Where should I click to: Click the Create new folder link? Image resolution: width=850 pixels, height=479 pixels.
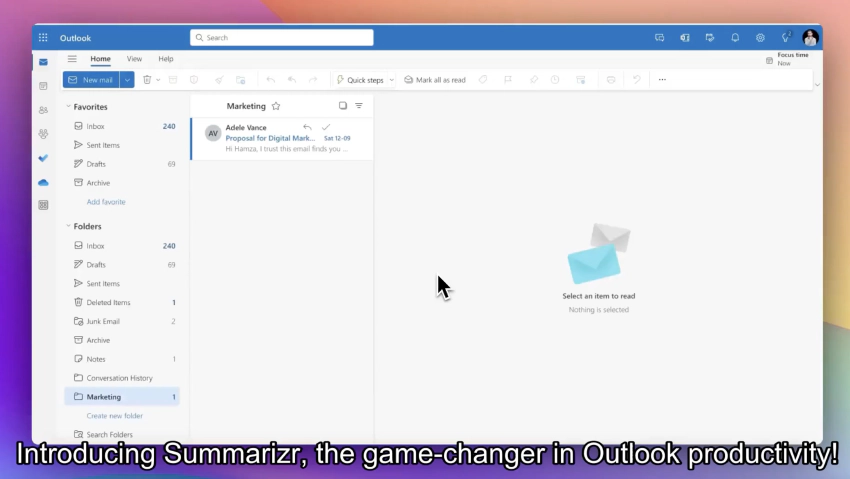(x=114, y=416)
